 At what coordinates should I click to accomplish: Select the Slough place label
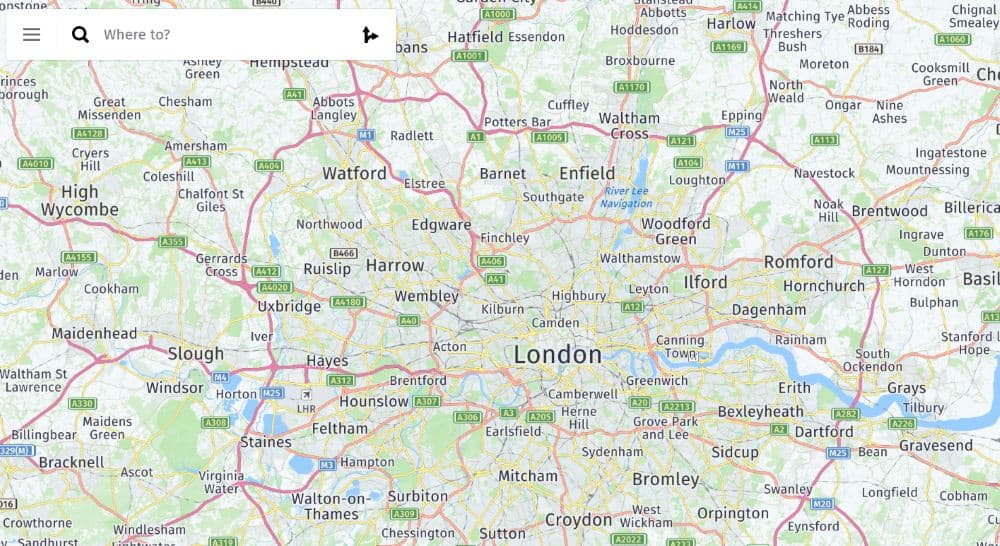196,353
